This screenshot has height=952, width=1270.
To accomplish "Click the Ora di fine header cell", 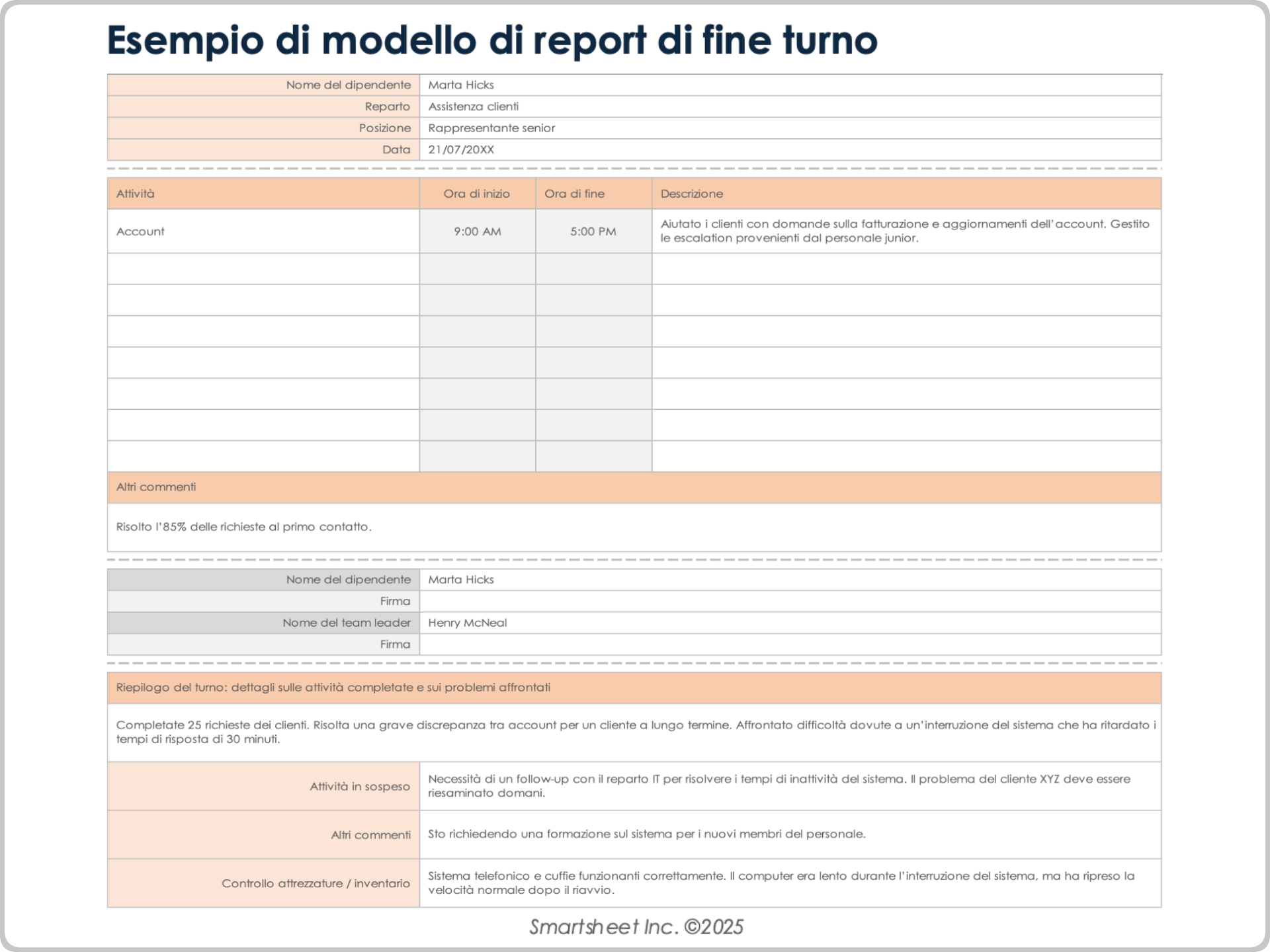I will click(574, 194).
